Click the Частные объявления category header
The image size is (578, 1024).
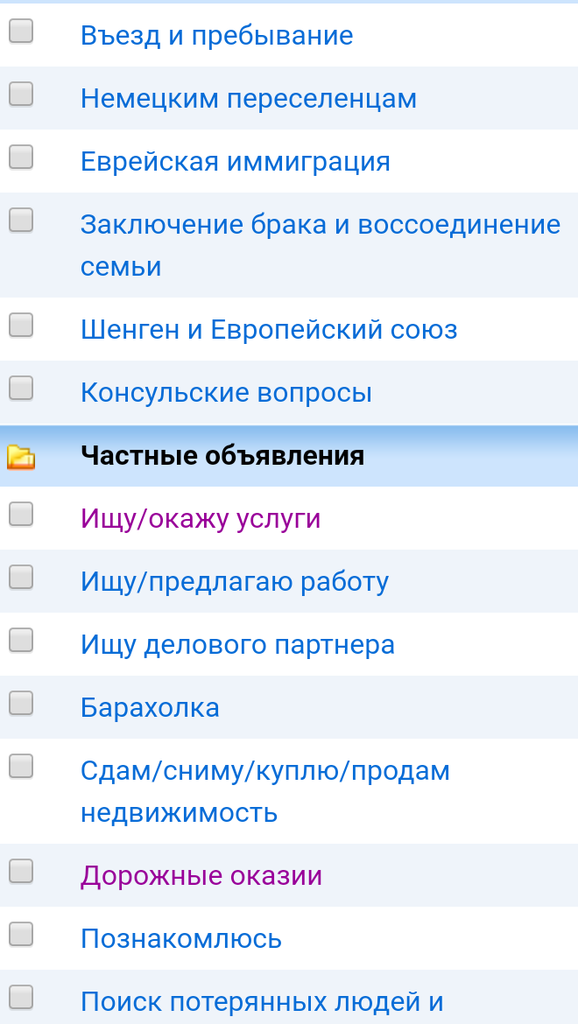point(222,456)
